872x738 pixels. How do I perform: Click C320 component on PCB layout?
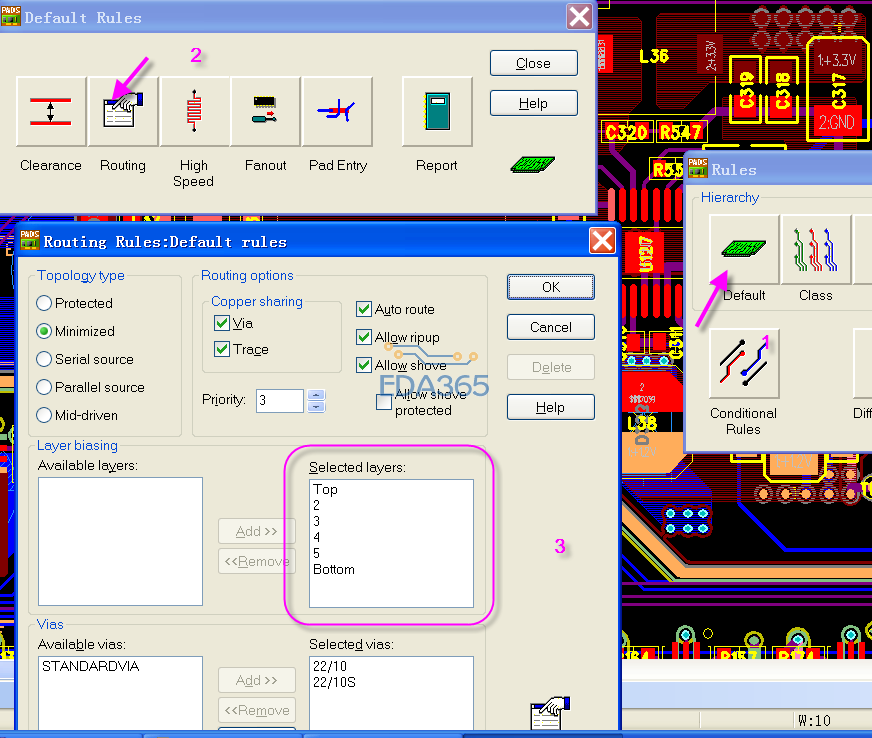(627, 132)
